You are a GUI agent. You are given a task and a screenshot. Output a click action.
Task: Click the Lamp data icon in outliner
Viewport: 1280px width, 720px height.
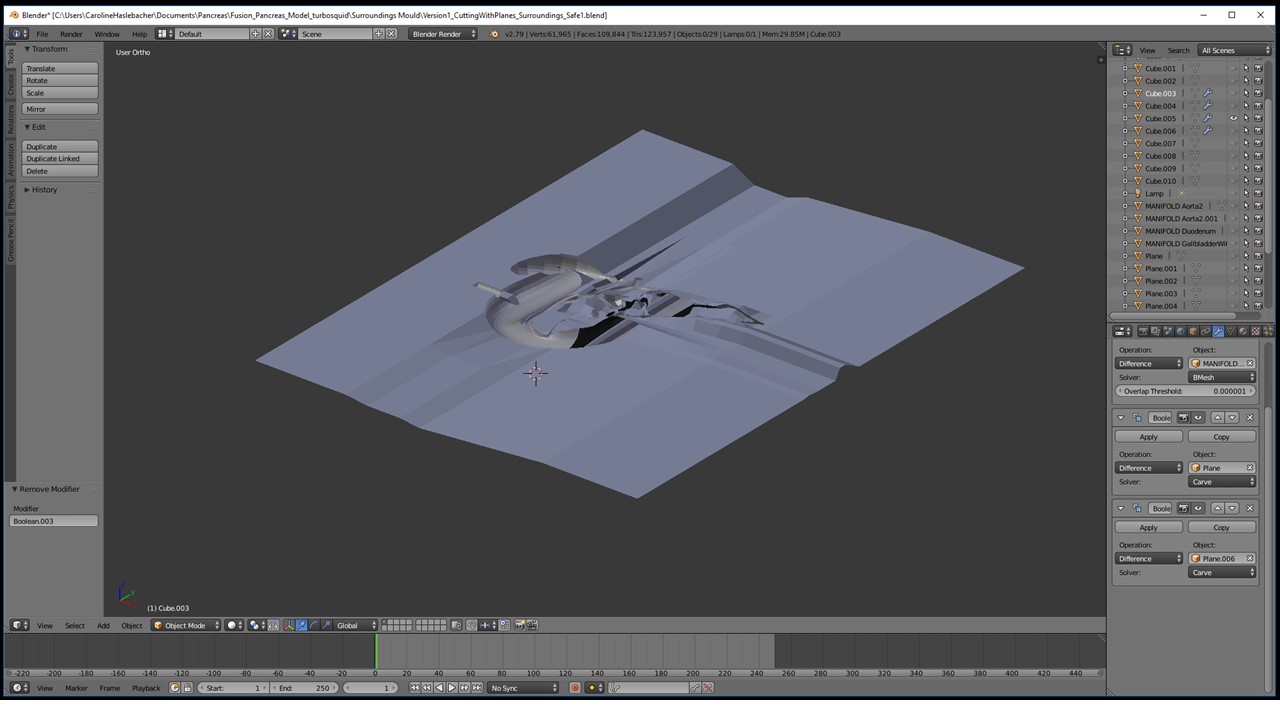(x=1181, y=193)
